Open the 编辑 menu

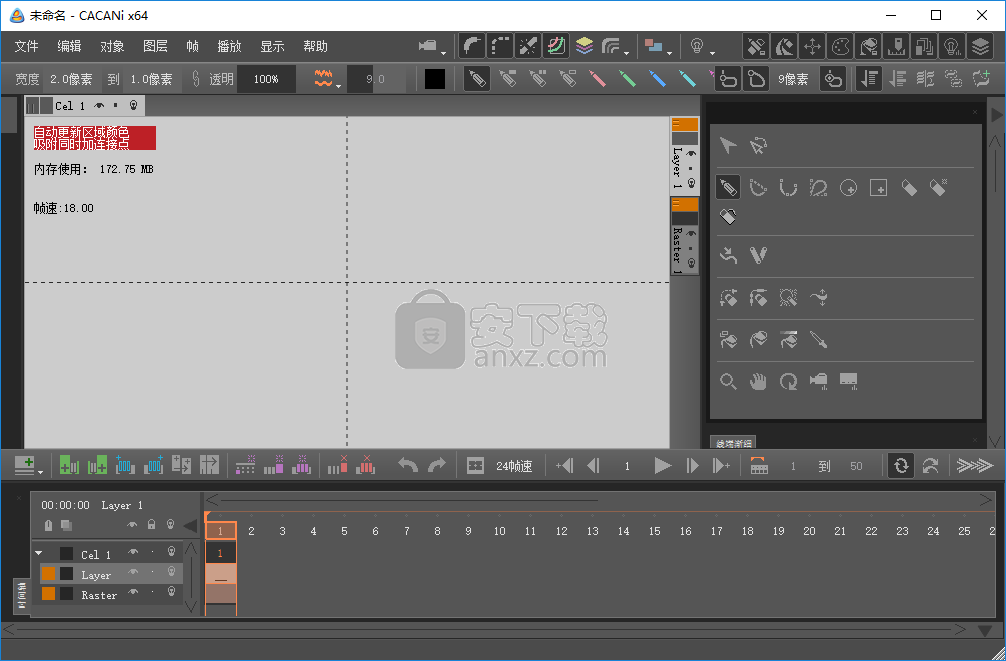69,46
